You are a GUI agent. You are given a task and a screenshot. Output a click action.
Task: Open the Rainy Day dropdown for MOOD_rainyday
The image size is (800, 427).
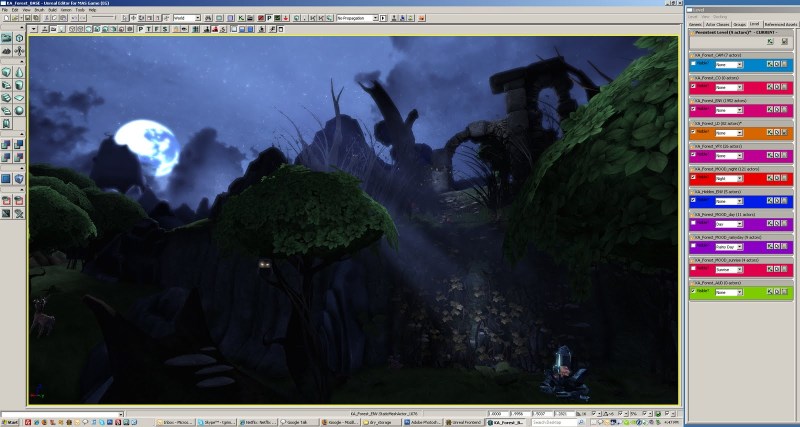pyautogui.click(x=729, y=247)
